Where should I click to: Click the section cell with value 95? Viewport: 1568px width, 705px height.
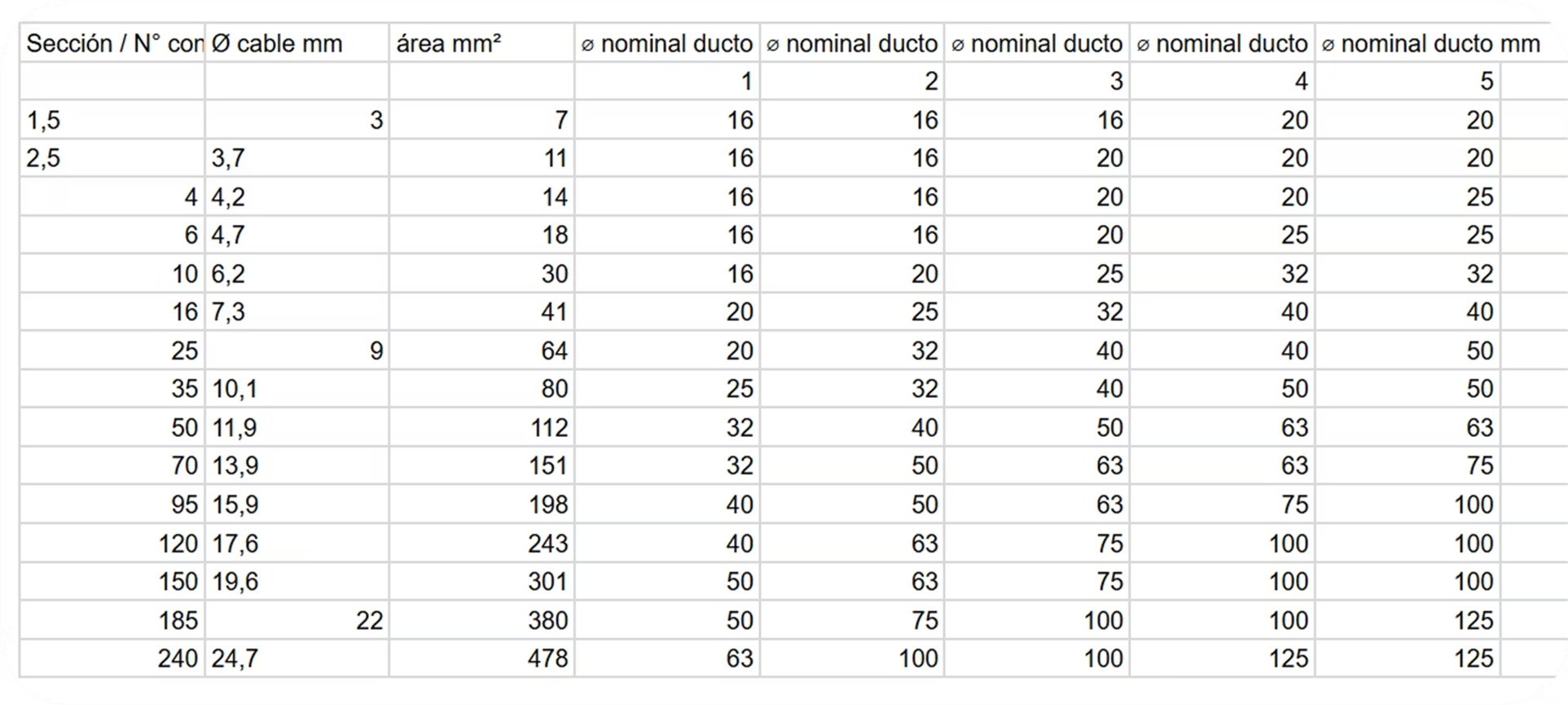click(112, 505)
